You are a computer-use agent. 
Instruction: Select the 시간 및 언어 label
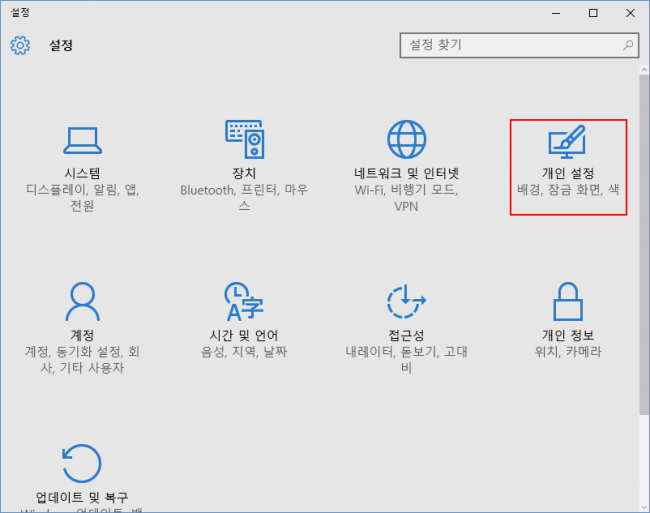[x=244, y=335]
